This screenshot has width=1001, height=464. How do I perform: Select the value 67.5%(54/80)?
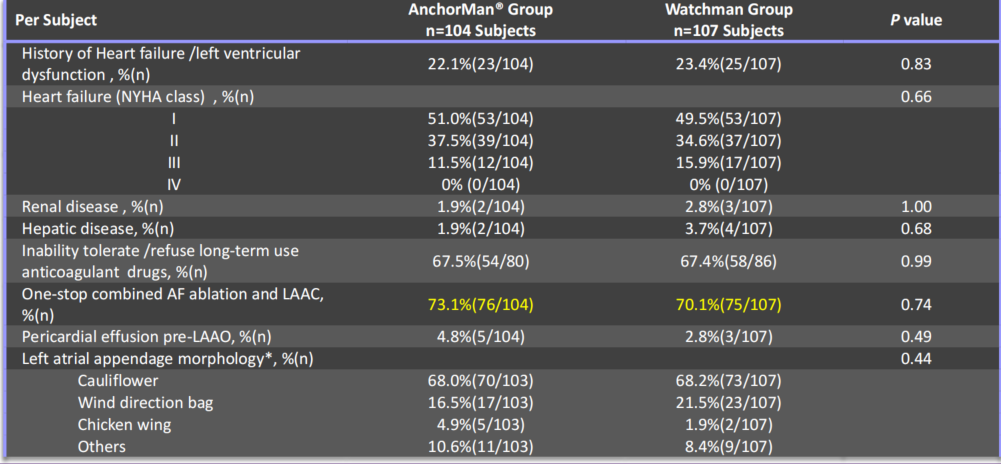[480, 261]
